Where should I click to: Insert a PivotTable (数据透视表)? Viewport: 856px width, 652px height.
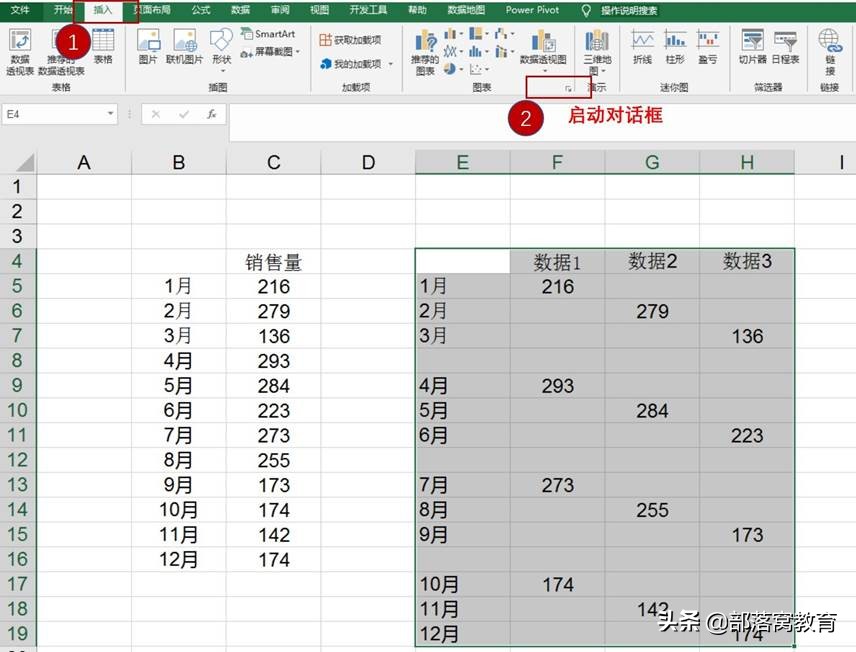[20, 52]
